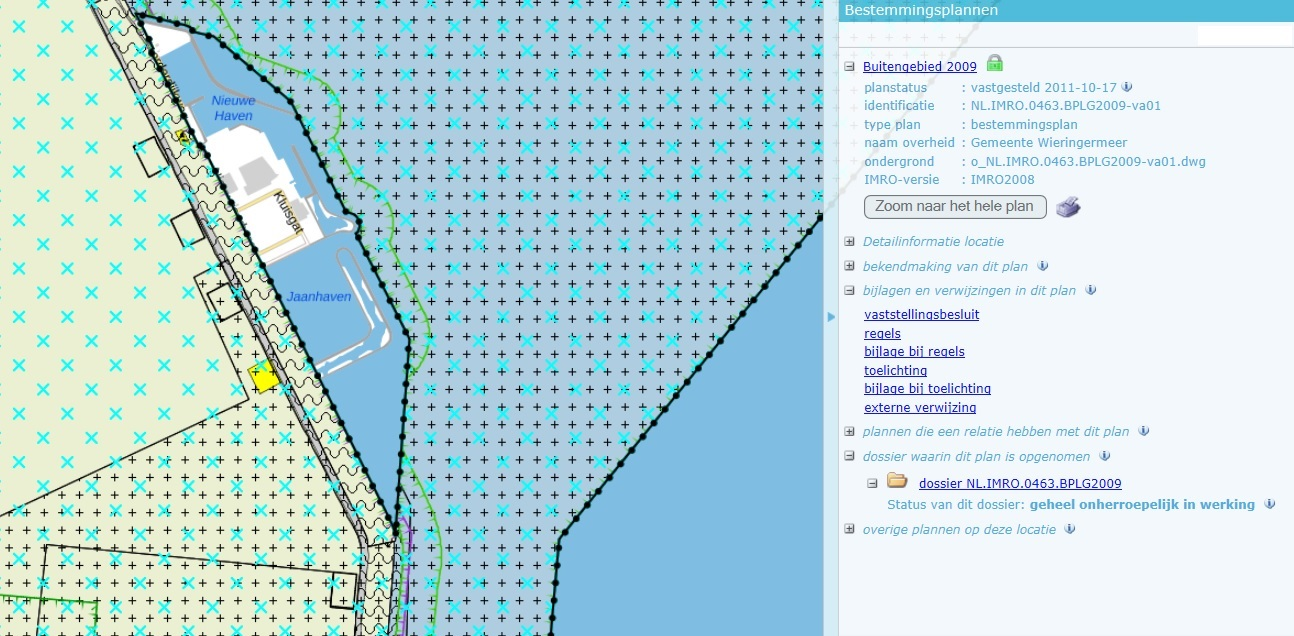This screenshot has height=636, width=1294.
Task: Open the regels document link
Action: [882, 333]
